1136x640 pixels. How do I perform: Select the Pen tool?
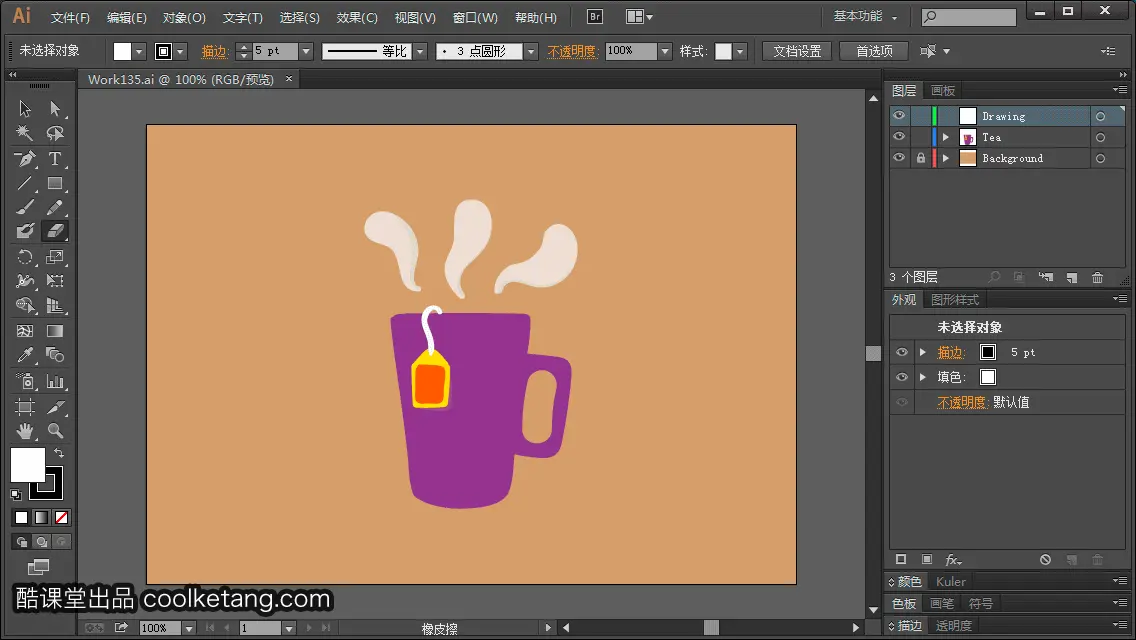point(25,158)
